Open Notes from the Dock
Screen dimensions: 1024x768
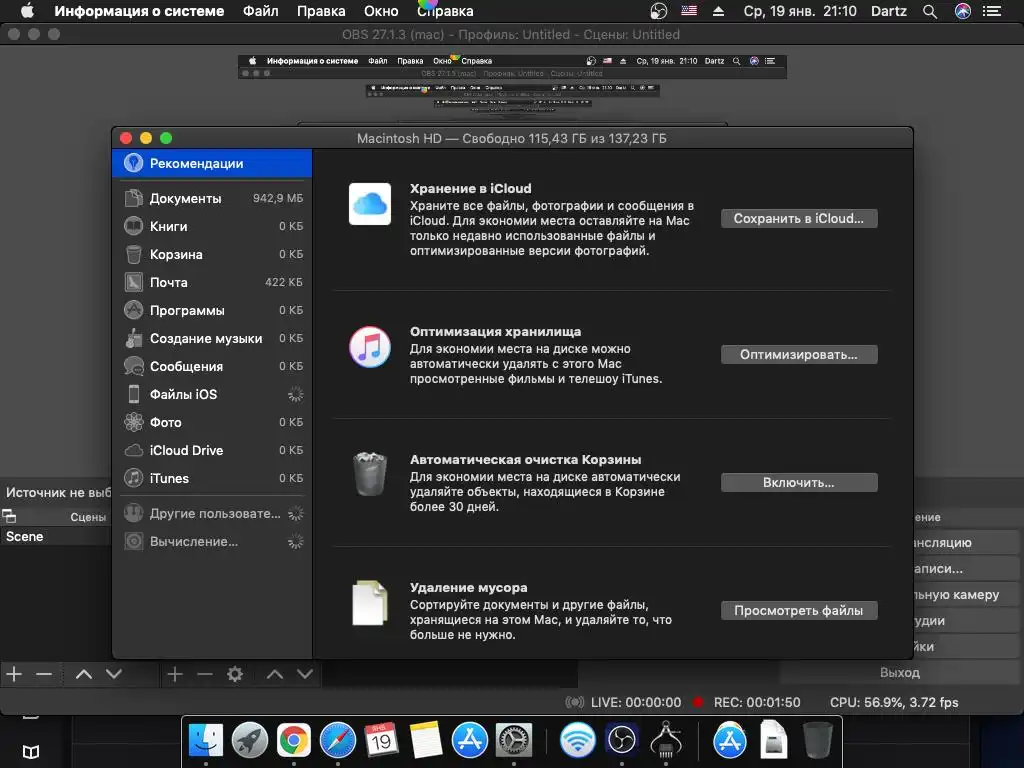click(x=426, y=741)
